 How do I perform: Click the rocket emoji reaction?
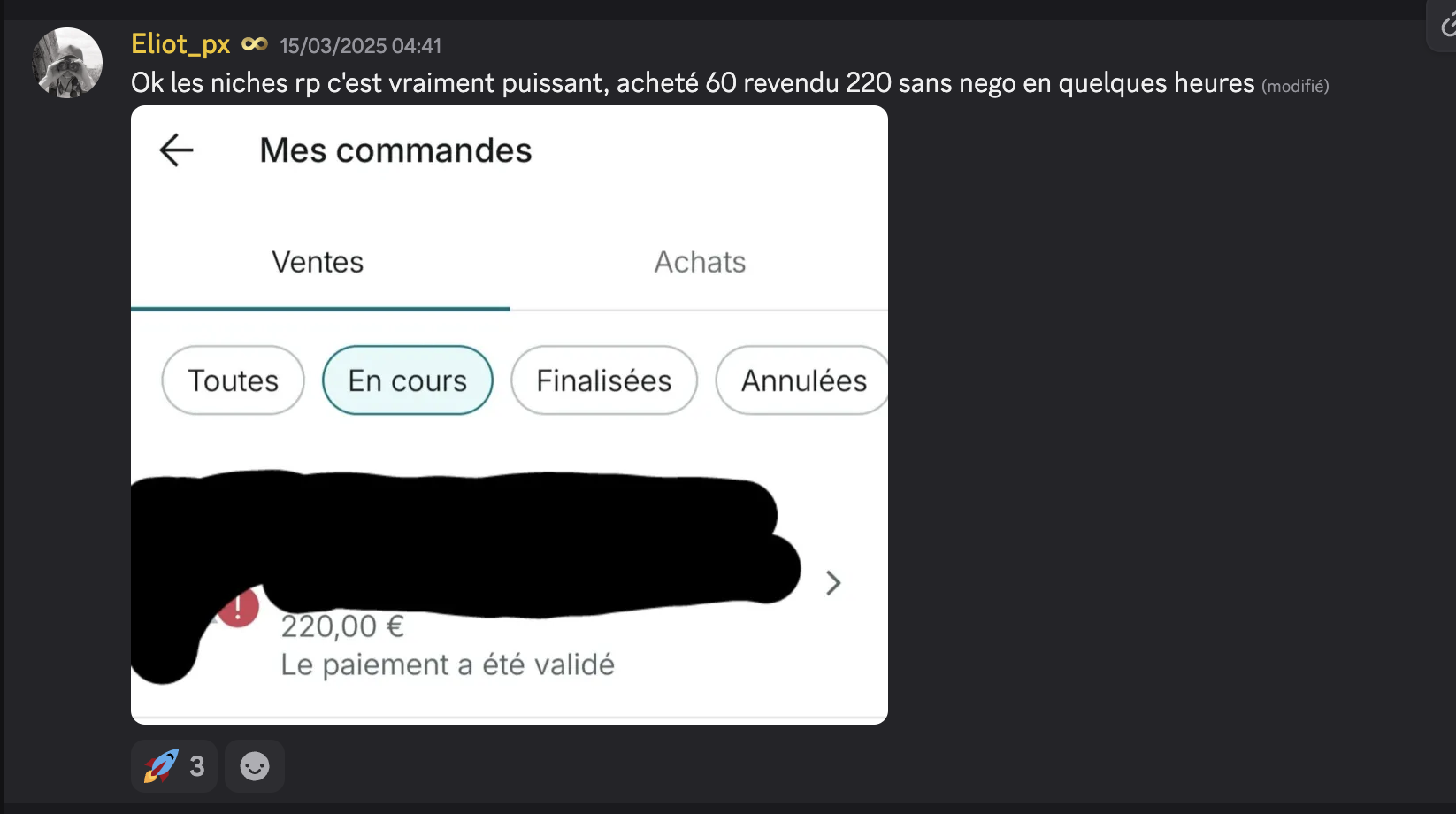(161, 766)
